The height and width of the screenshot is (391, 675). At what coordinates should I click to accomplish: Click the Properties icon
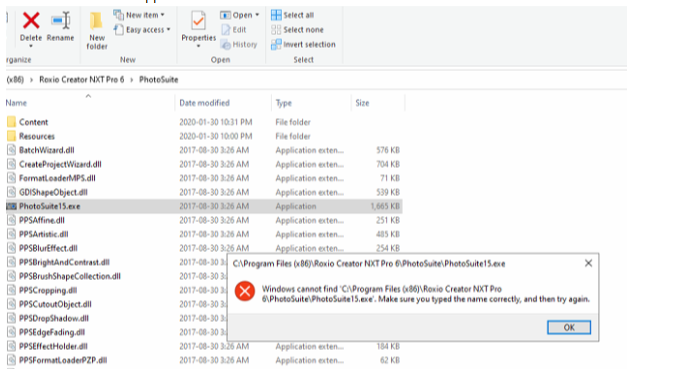[198, 21]
